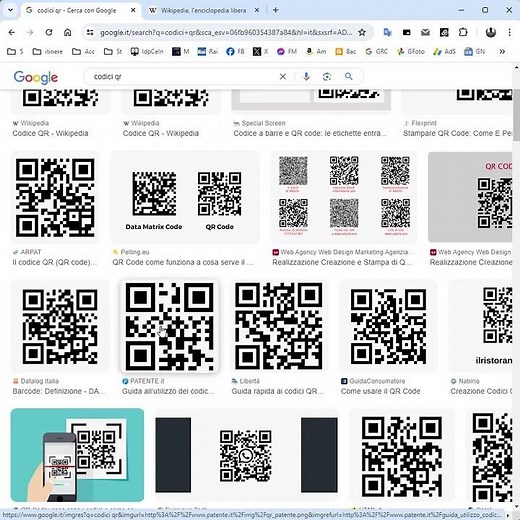Start voice search with the microphone
Screen dimensions: 520x520
click(x=306, y=77)
